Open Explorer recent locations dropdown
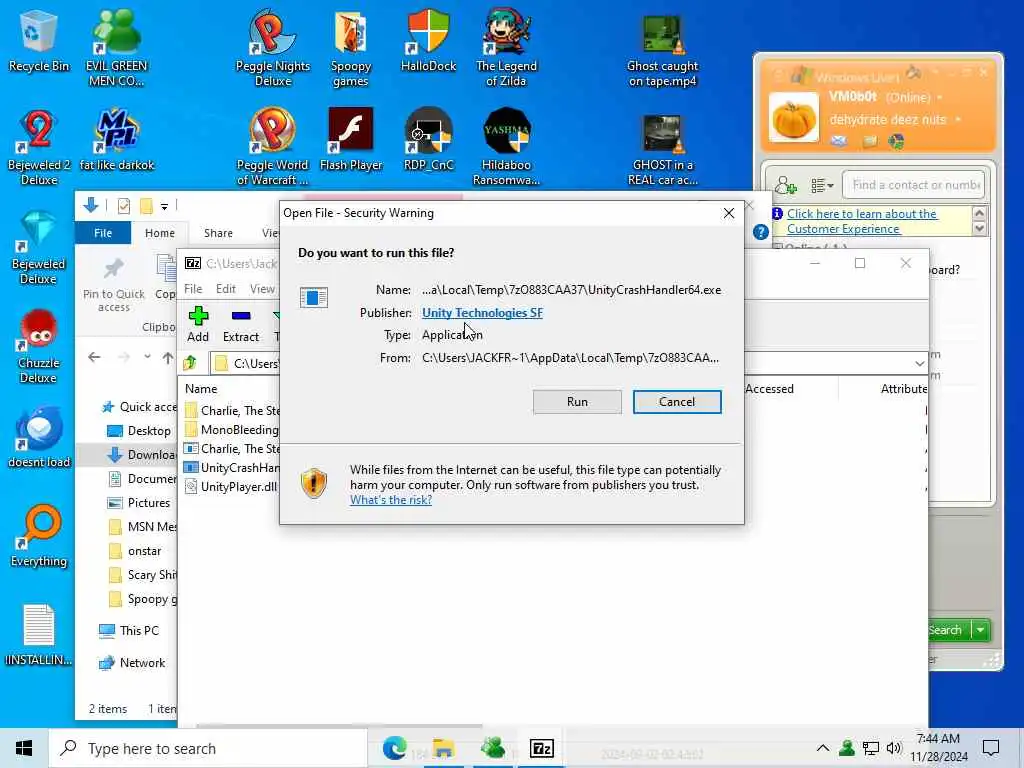This screenshot has height=768, width=1024. (148, 357)
